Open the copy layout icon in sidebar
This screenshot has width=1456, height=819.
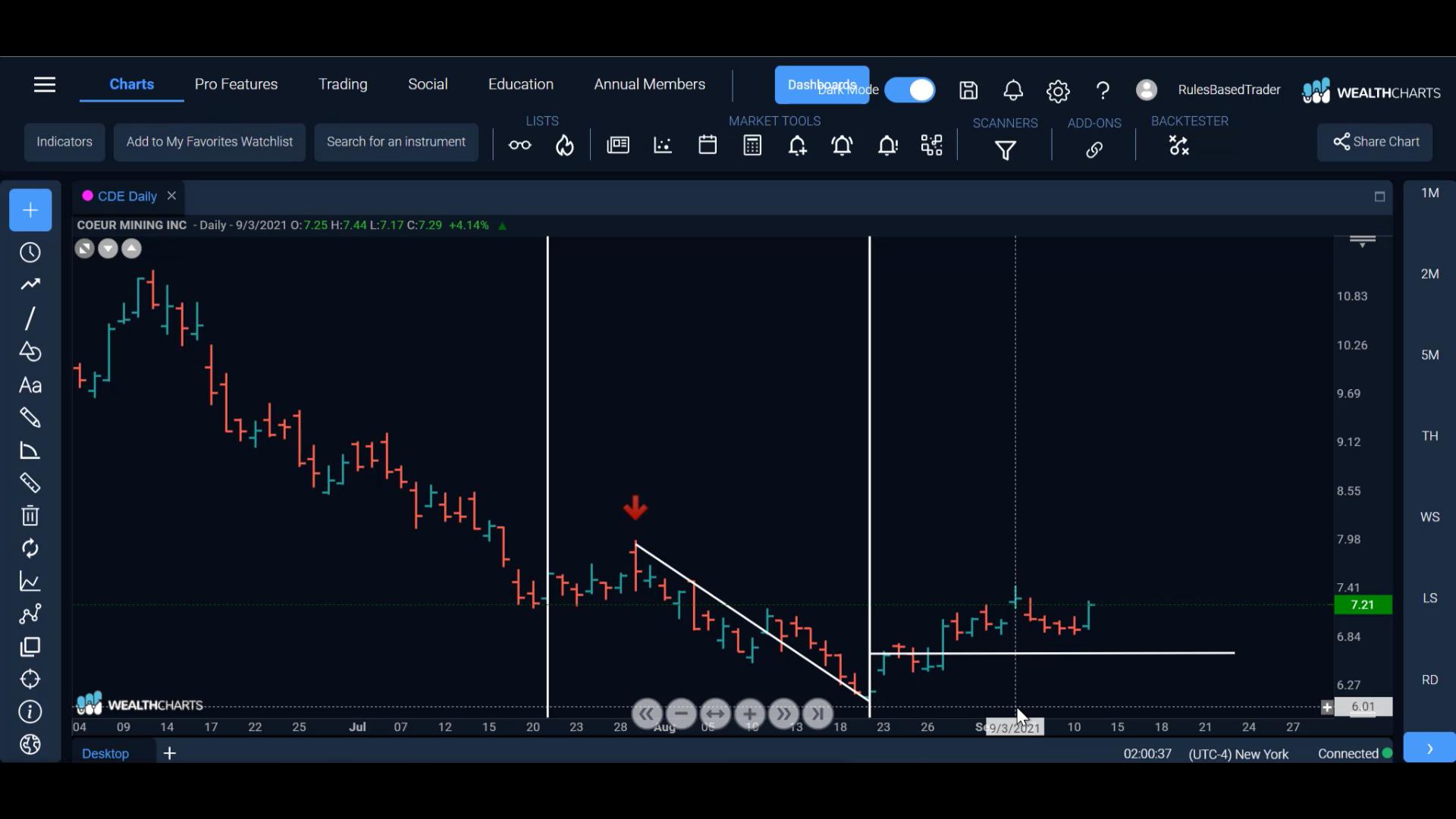(x=30, y=647)
